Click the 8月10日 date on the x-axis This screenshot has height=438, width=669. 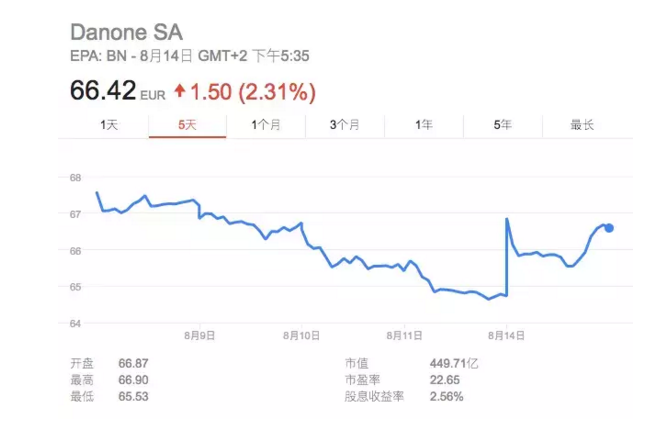click(303, 335)
